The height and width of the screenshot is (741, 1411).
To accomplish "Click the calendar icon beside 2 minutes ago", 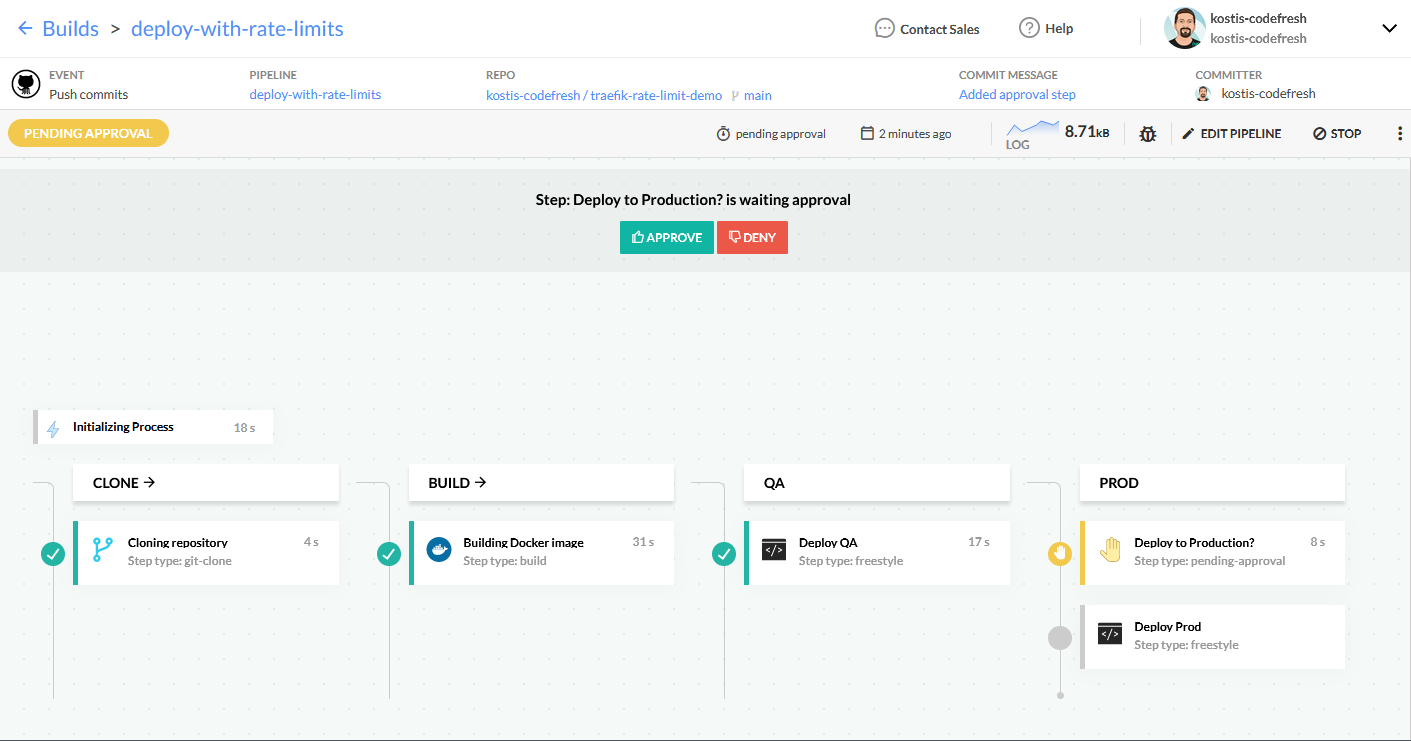I will (867, 134).
